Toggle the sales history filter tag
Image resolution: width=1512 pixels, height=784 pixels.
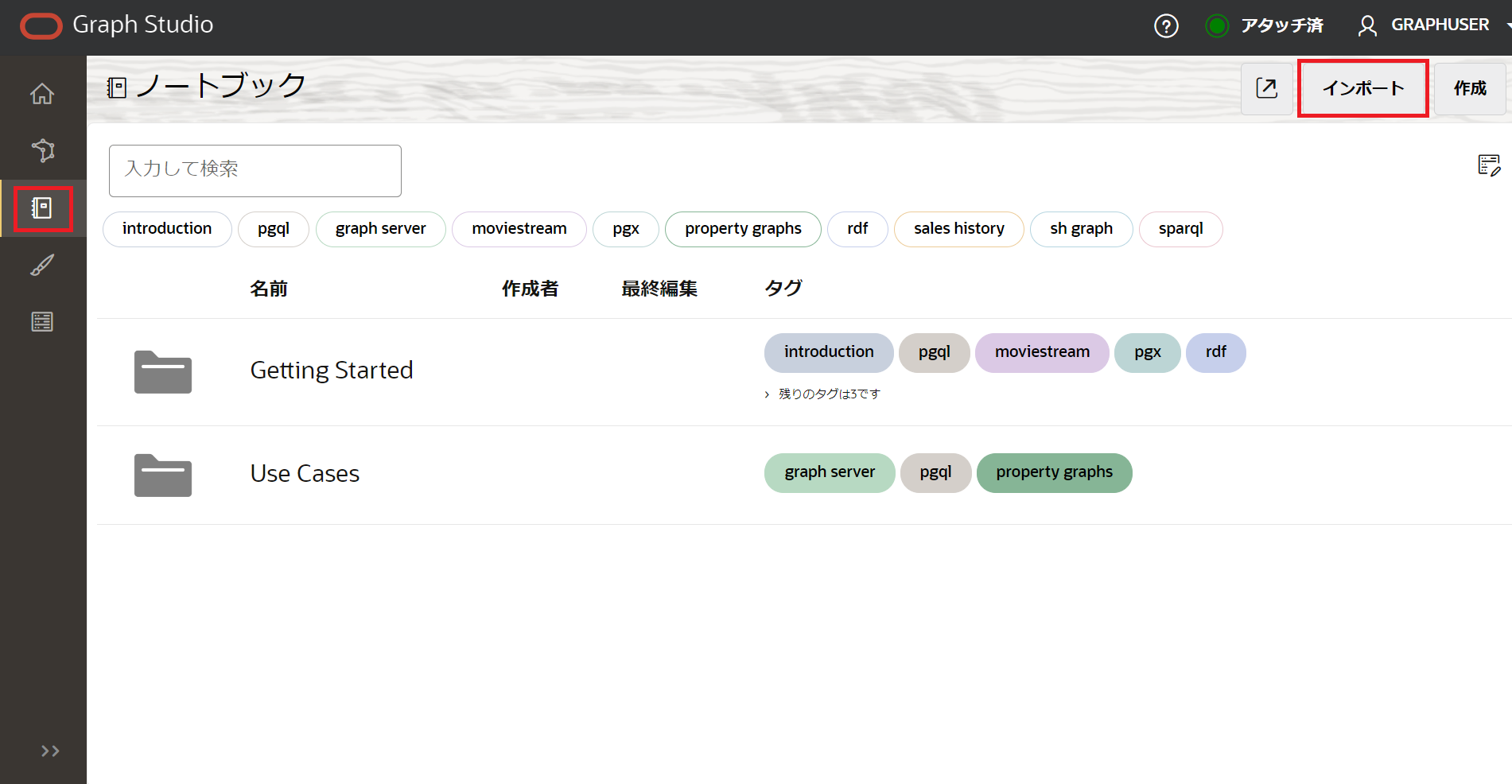point(958,229)
